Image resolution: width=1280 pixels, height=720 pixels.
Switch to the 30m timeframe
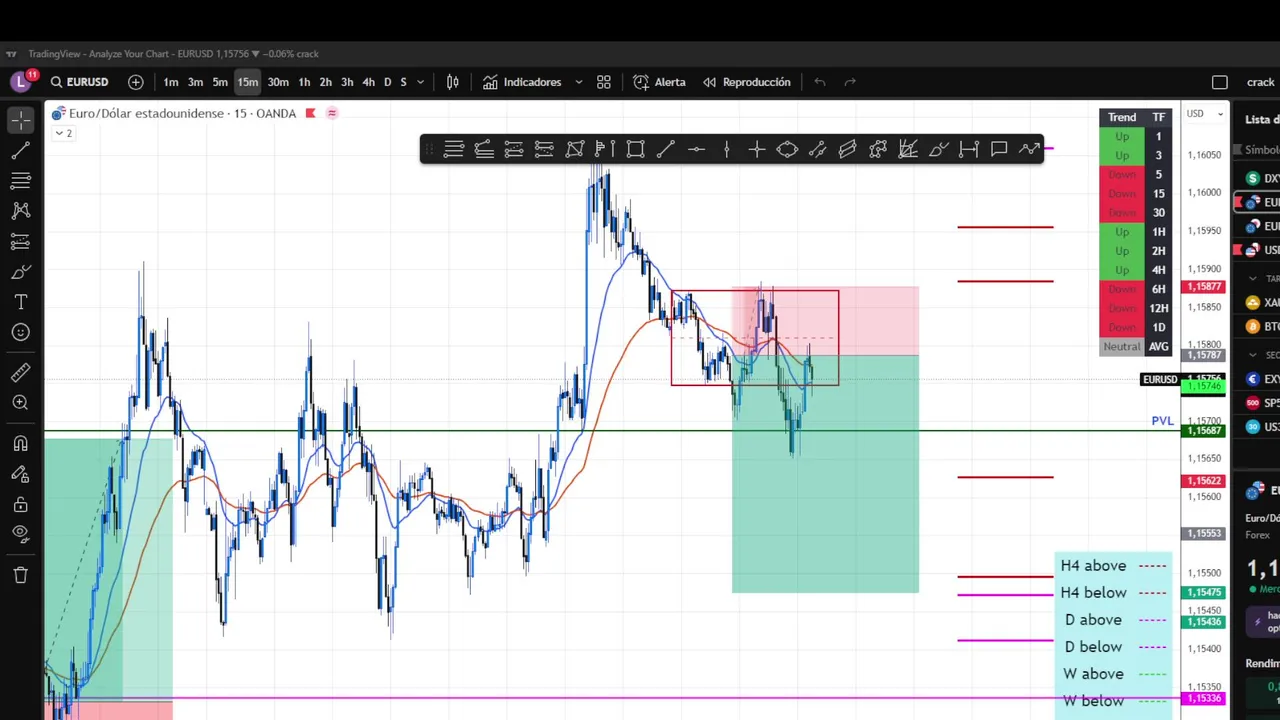pos(278,82)
